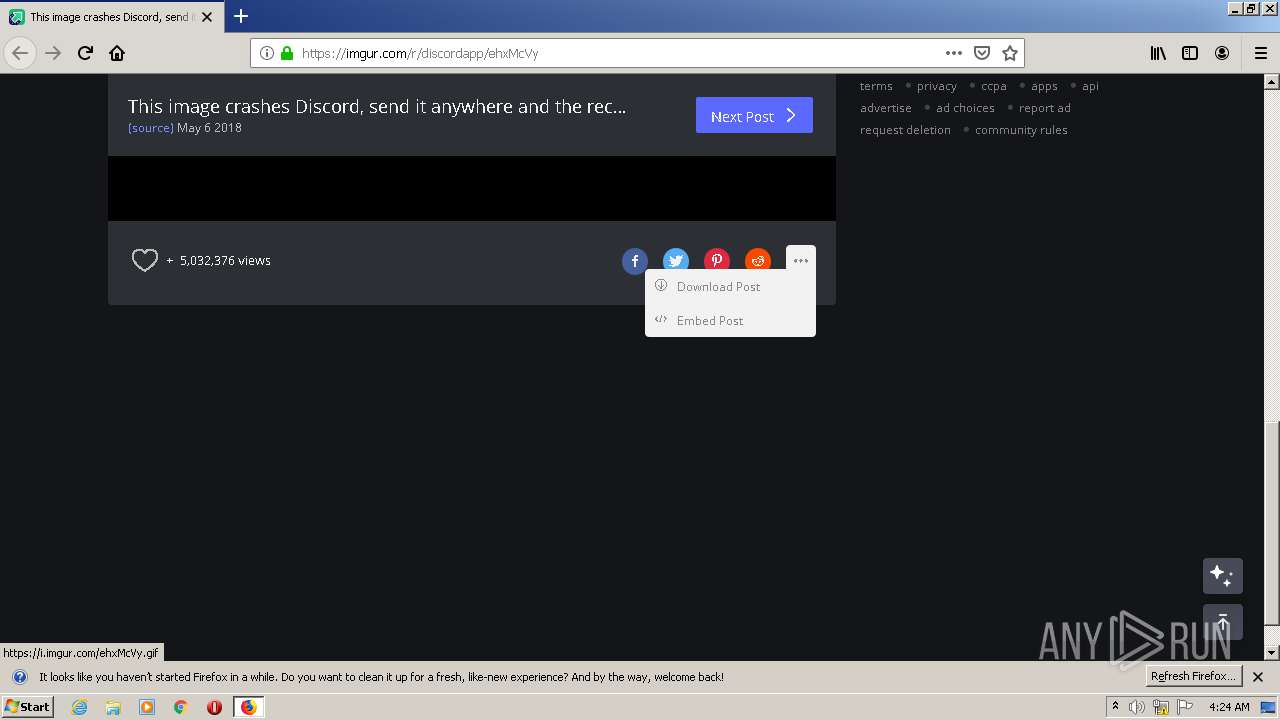Share the post on Pinterest
Viewport: 1280px width, 720px height.
717,261
